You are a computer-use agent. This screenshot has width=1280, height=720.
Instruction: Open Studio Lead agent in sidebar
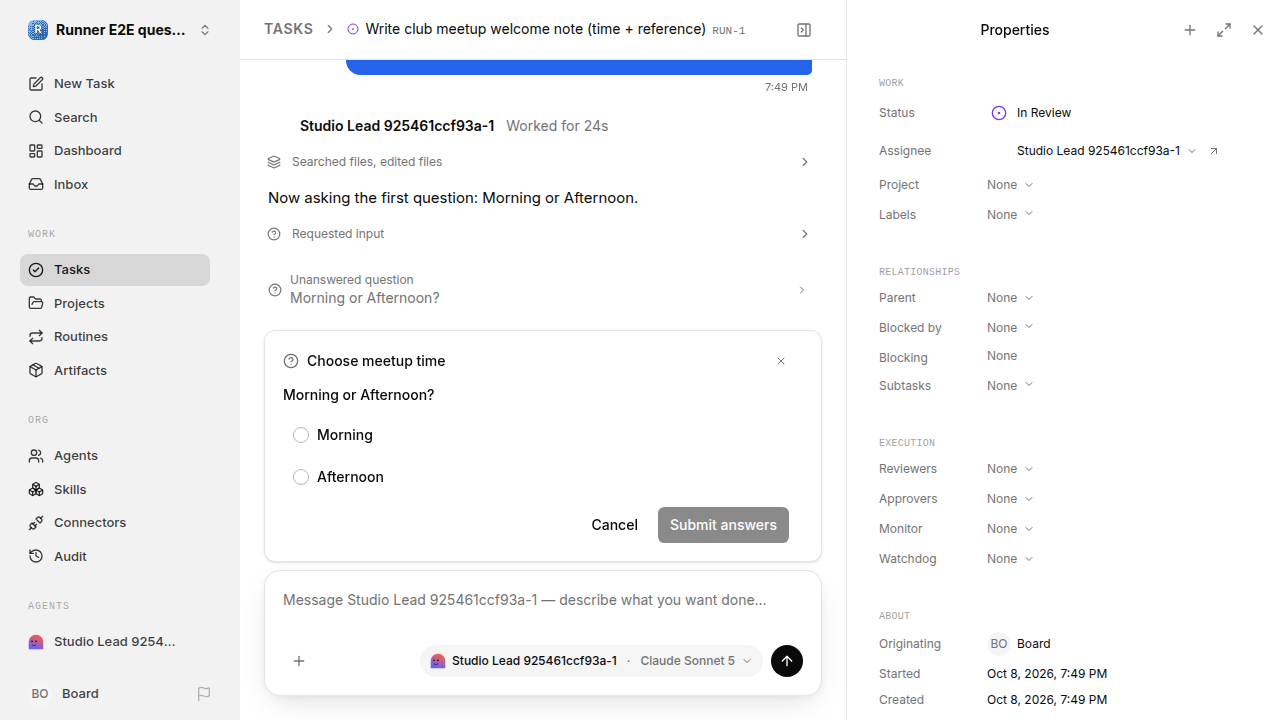tap(115, 642)
